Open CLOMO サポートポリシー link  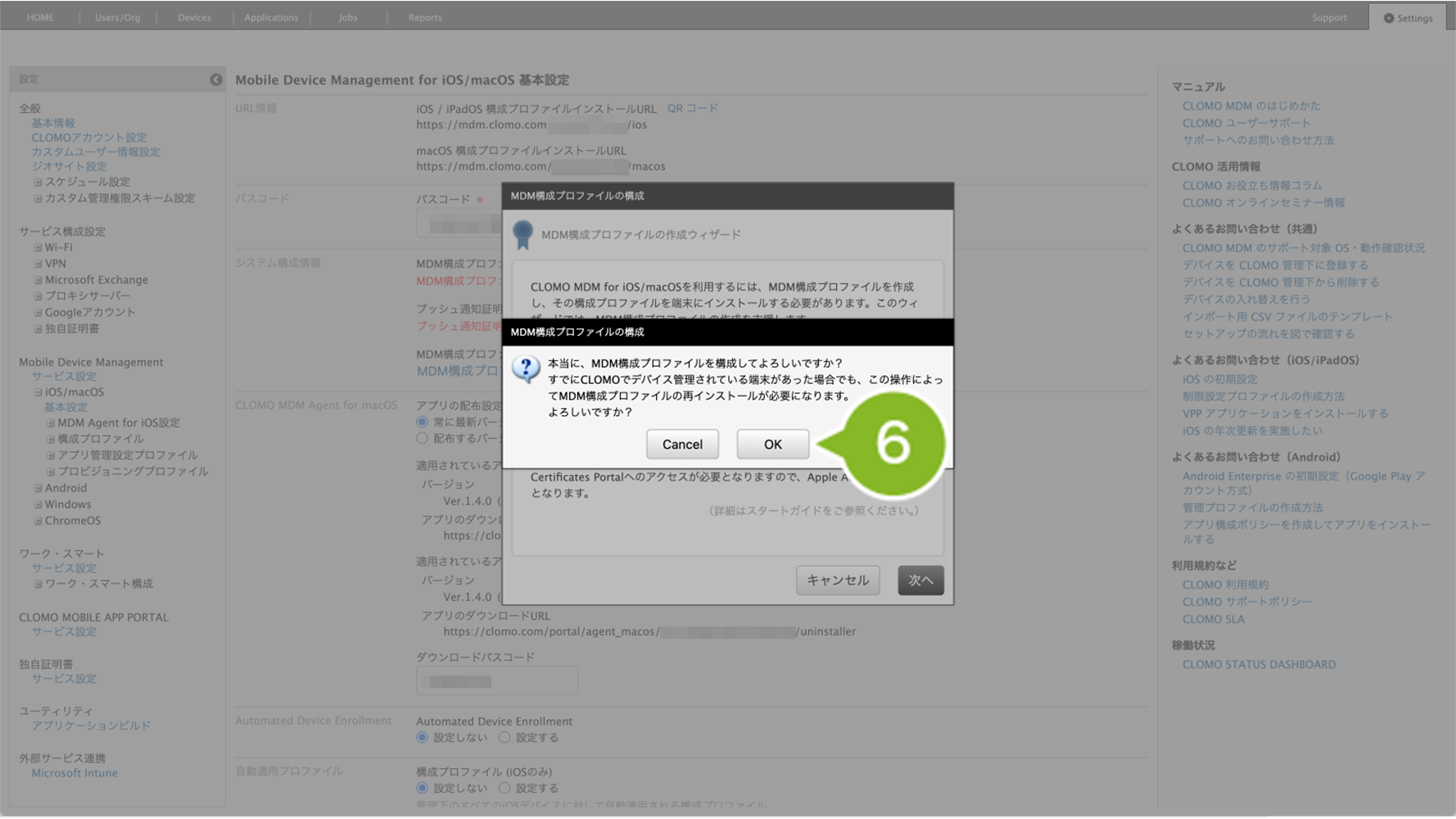pyautogui.click(x=1246, y=602)
